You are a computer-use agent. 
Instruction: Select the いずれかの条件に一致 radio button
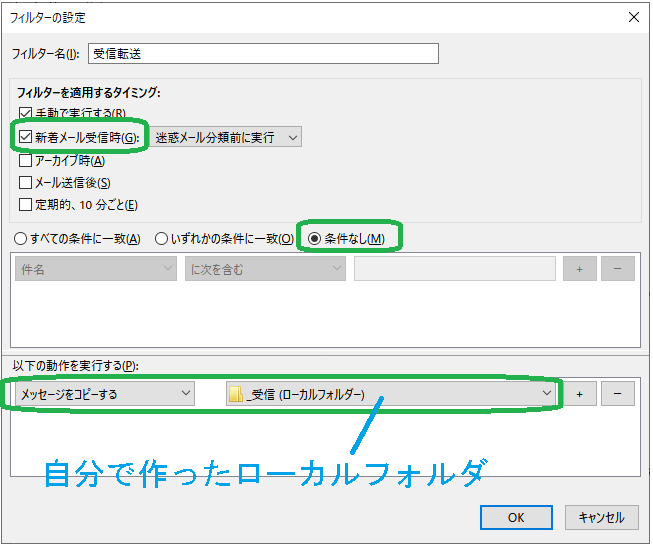(161, 239)
